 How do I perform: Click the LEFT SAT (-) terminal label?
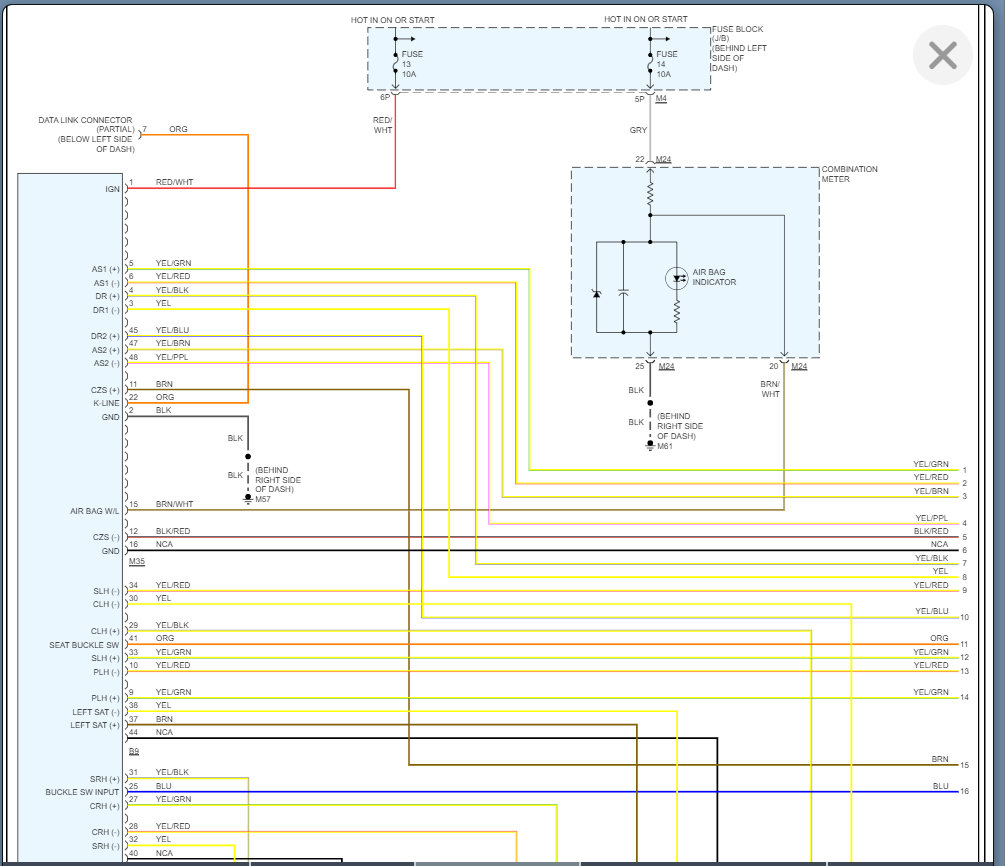click(x=96, y=712)
